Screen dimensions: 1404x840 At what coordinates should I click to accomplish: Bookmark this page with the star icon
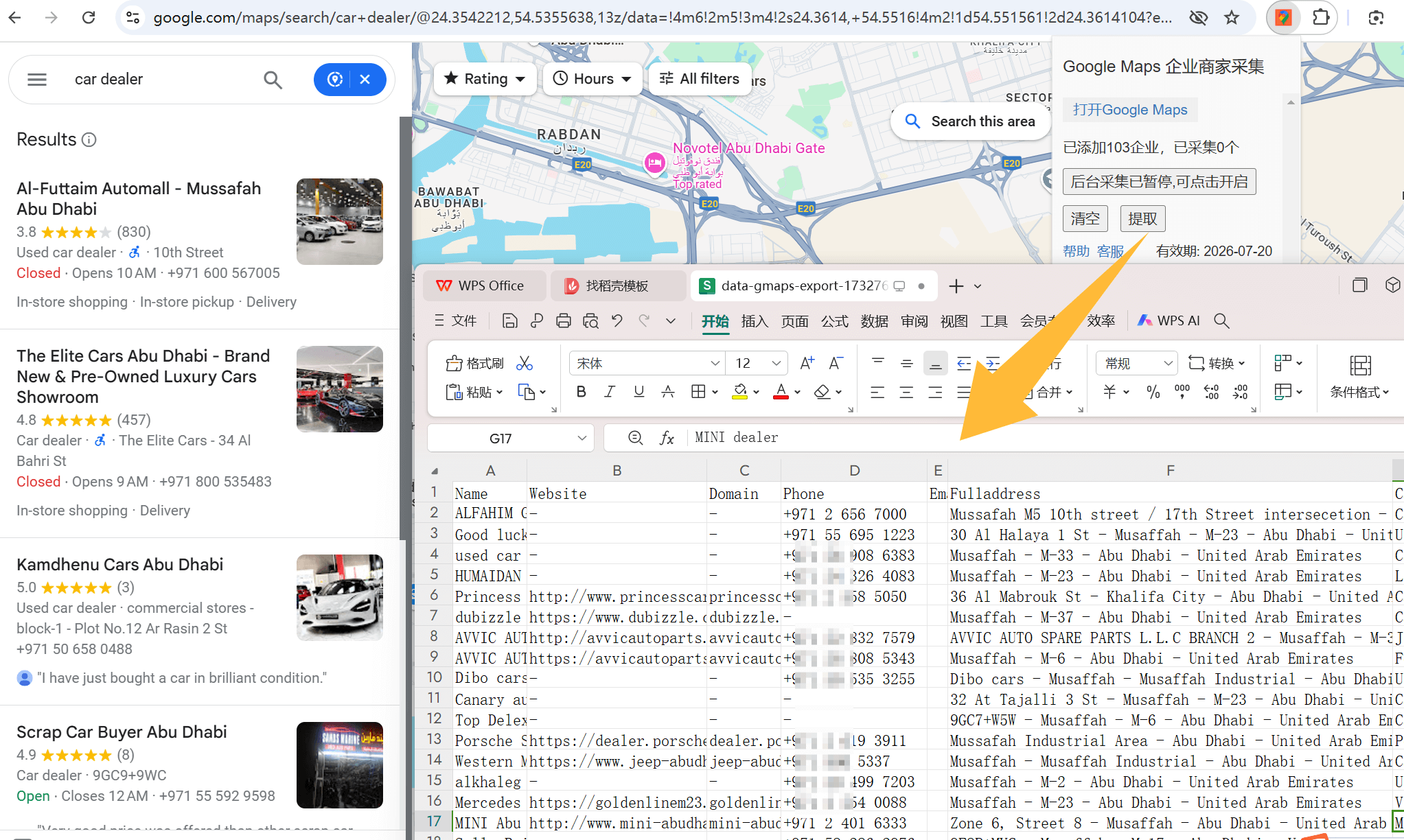tap(1232, 18)
